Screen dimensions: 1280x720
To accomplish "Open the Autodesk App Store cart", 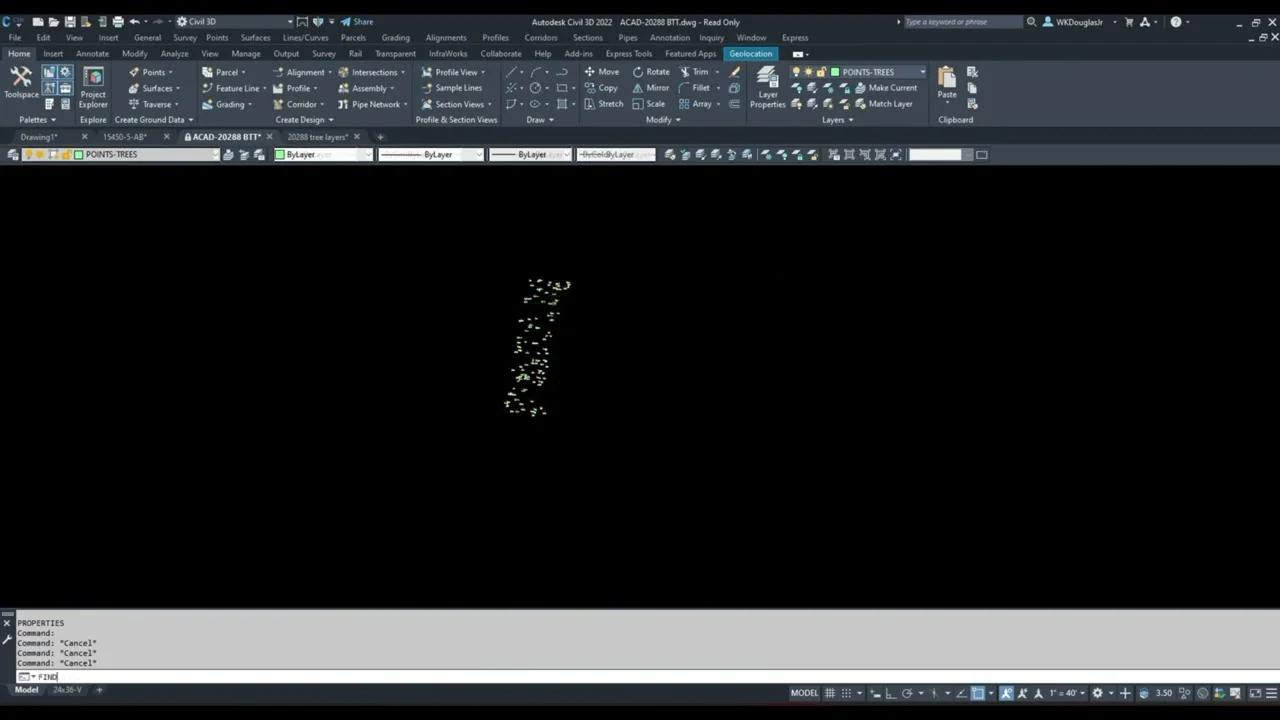I will 1129,22.
